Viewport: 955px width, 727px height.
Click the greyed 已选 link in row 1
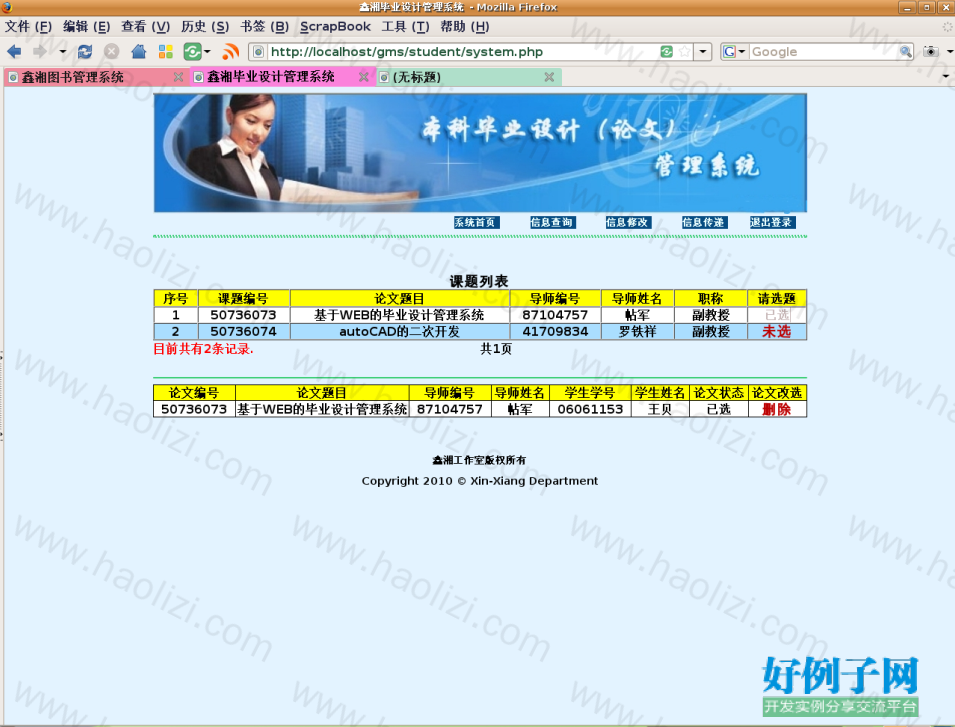click(x=777, y=315)
